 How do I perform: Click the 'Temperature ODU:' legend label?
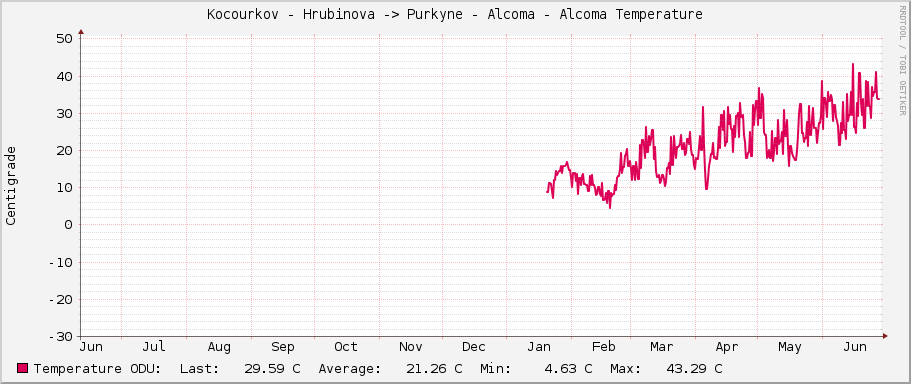pos(98,369)
